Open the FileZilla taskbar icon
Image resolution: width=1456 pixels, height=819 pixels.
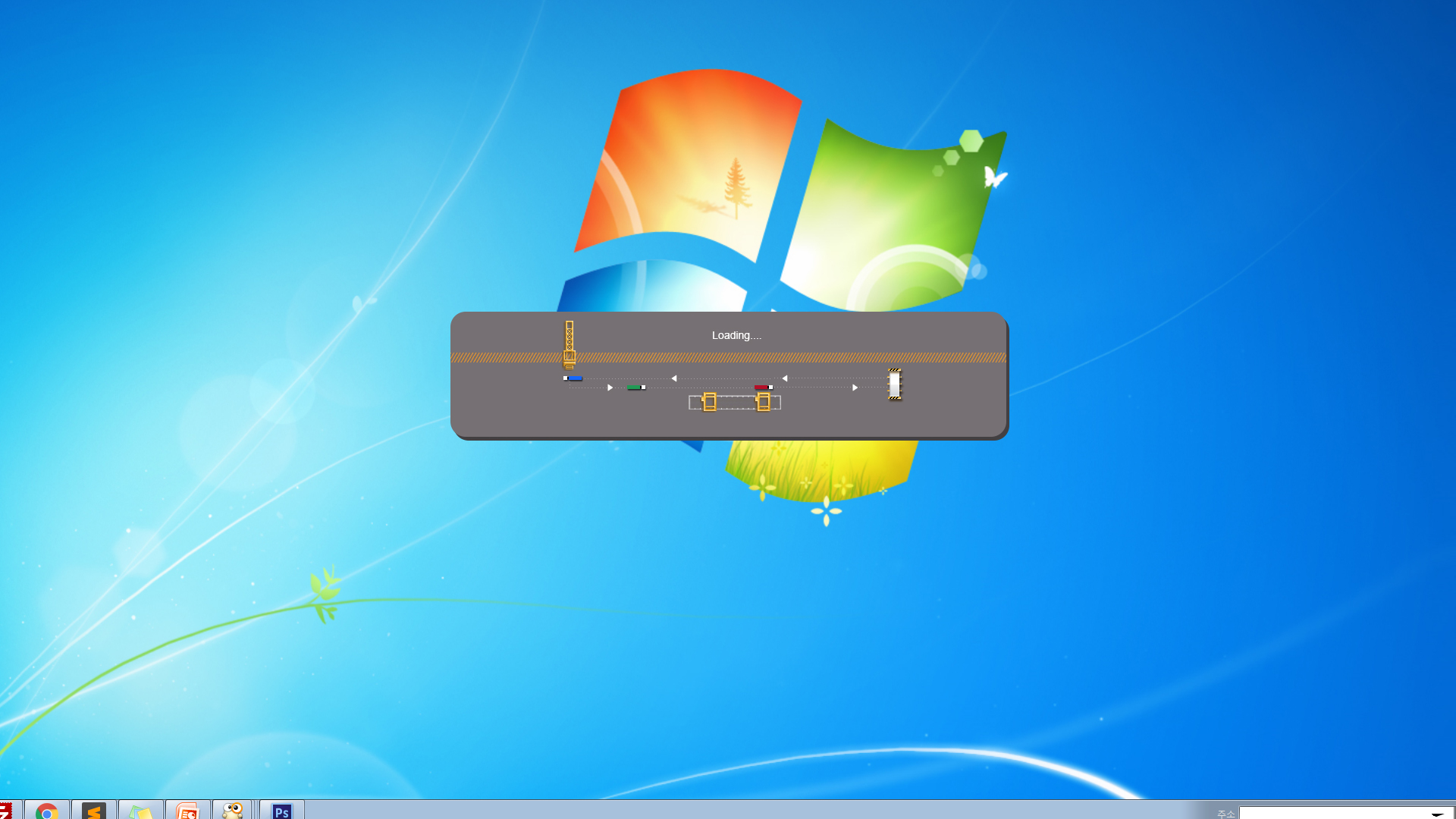pos(6,811)
